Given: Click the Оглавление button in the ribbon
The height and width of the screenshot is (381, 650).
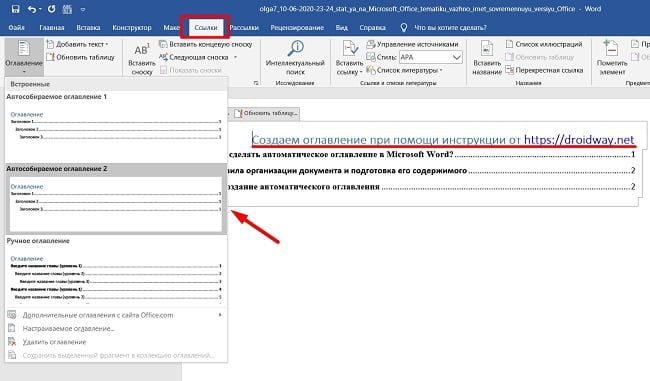Looking at the screenshot, I should (24, 57).
